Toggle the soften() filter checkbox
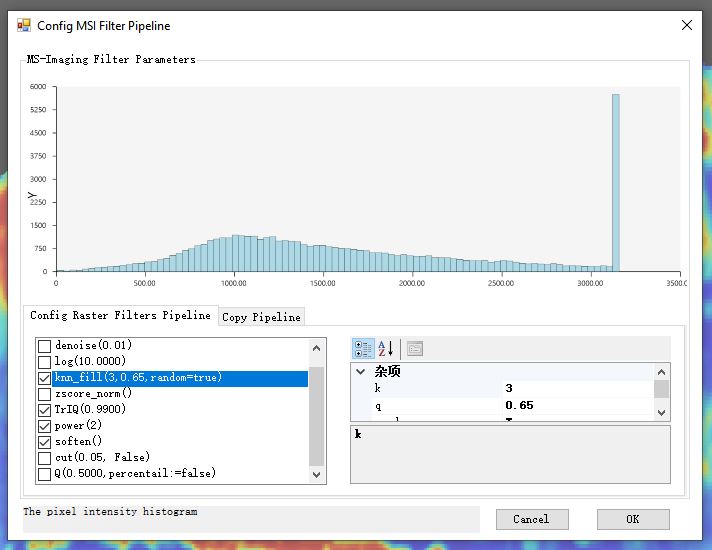This screenshot has width=712, height=550. tap(44, 442)
